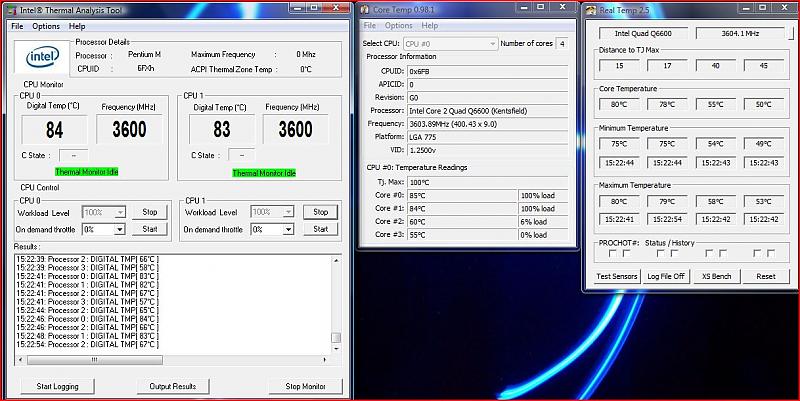Start CPU 0 on demand throttle
800x401 pixels.
(x=150, y=230)
